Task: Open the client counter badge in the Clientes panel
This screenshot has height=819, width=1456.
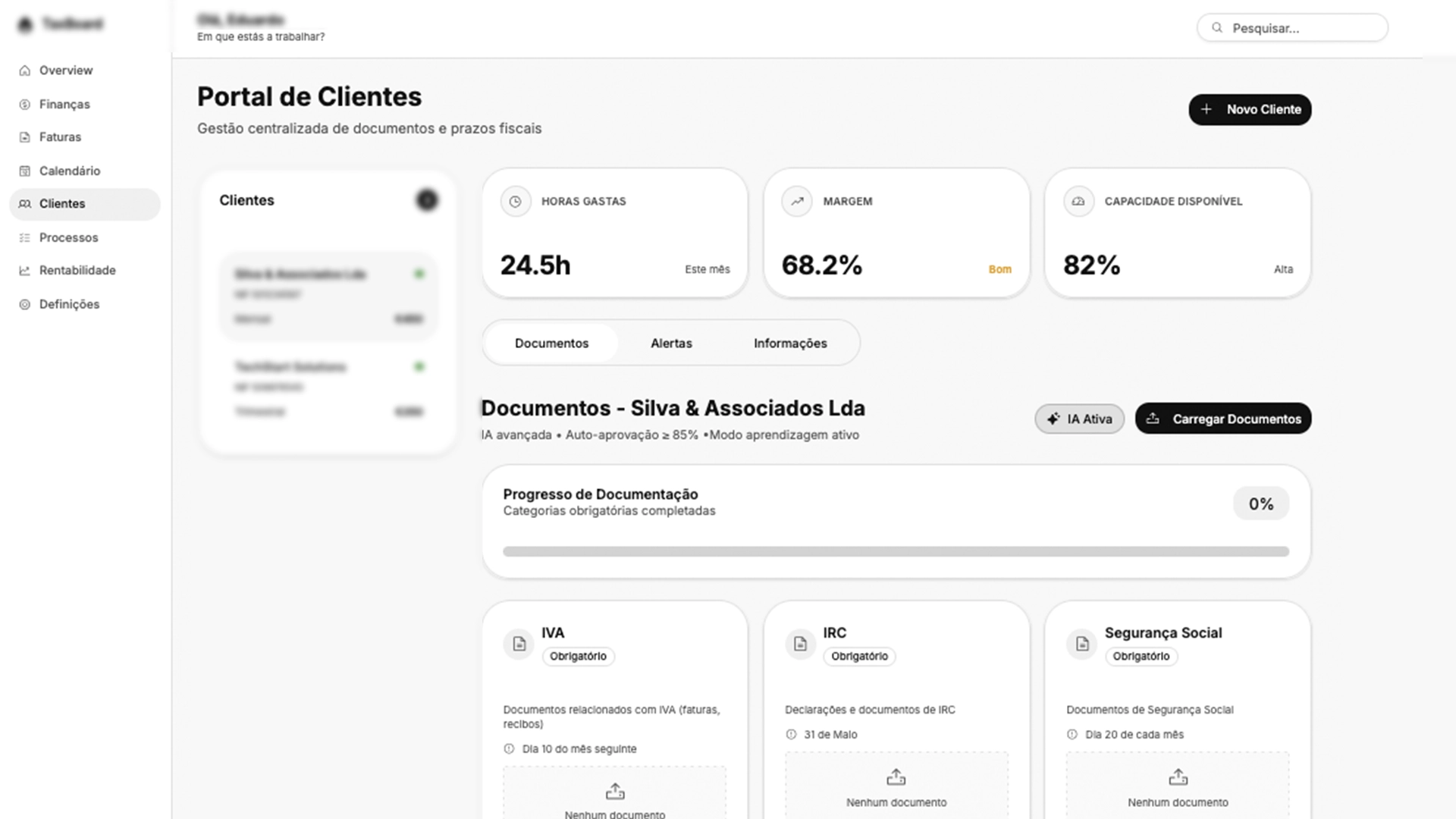Action: pyautogui.click(x=427, y=199)
